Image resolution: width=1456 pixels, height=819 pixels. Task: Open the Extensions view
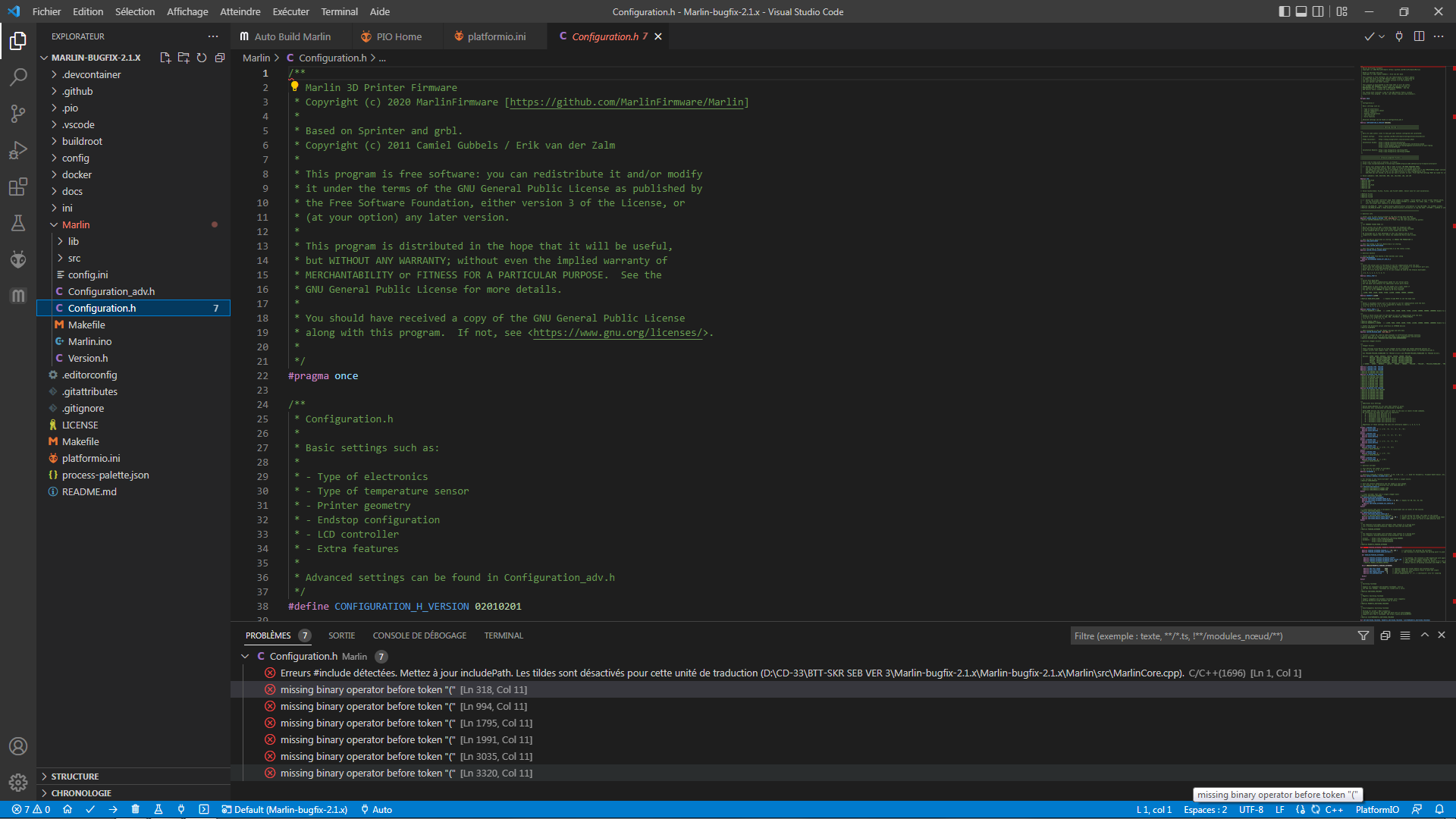click(x=18, y=187)
